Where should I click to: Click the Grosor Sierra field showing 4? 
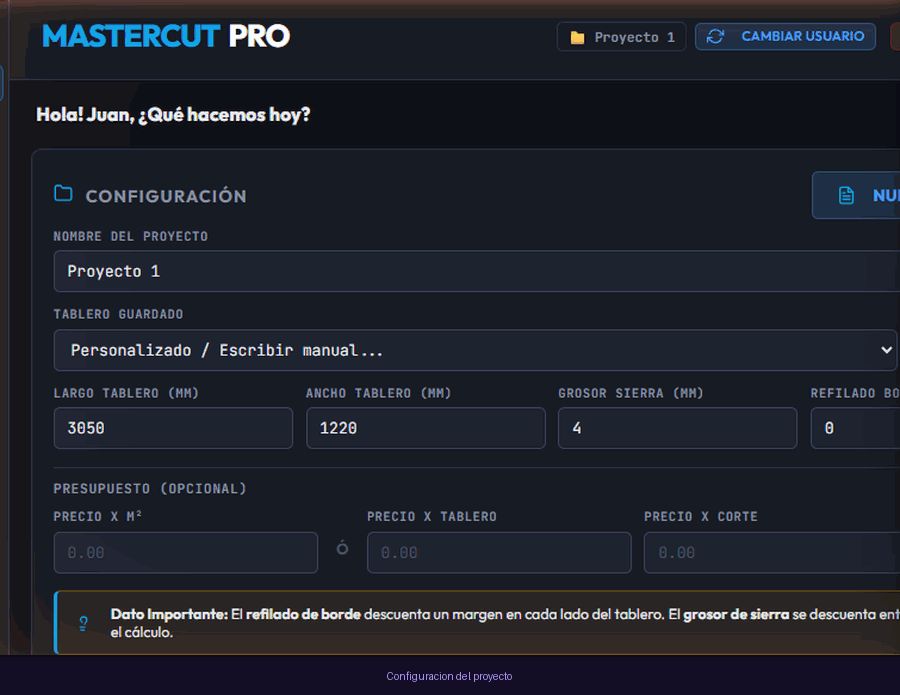[677, 428]
